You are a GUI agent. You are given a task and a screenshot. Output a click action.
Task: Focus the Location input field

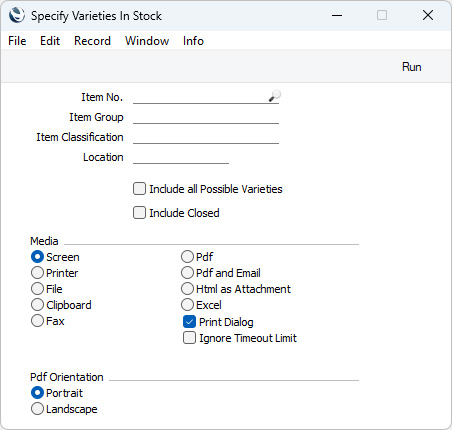181,157
